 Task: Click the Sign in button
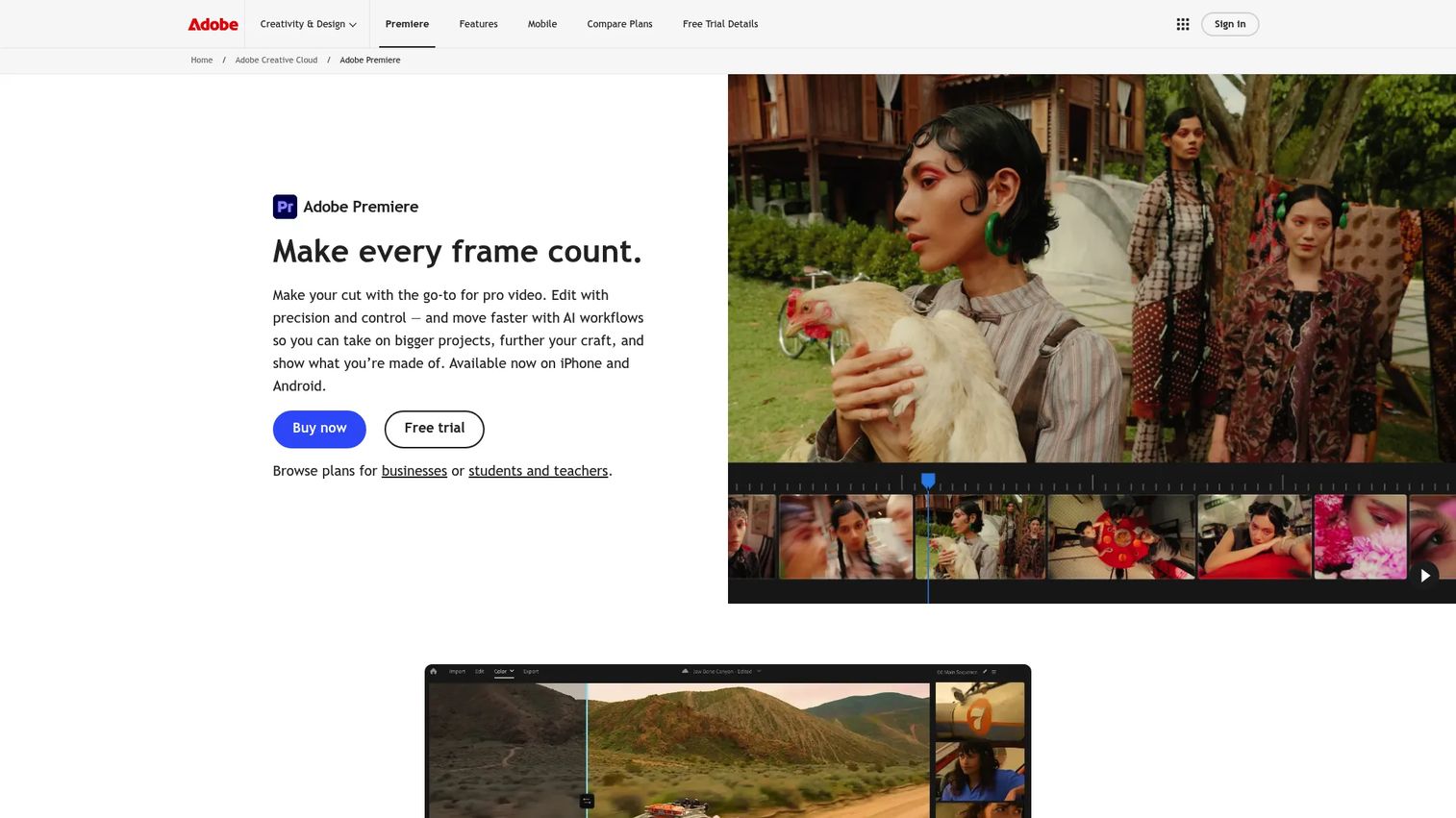1230,24
